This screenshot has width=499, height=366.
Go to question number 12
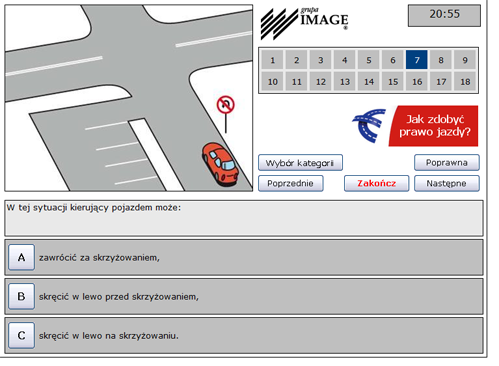[320, 81]
